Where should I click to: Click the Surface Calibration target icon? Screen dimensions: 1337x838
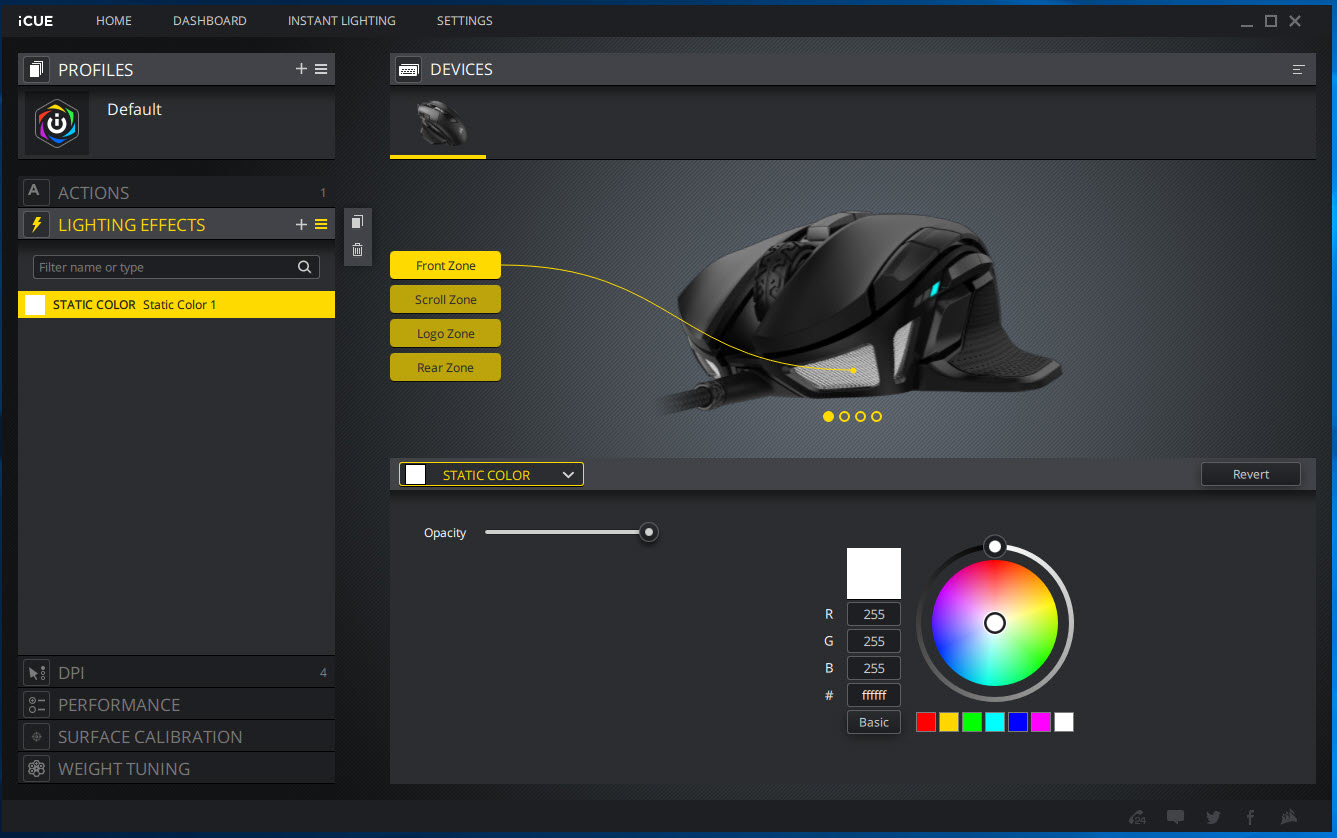36,737
